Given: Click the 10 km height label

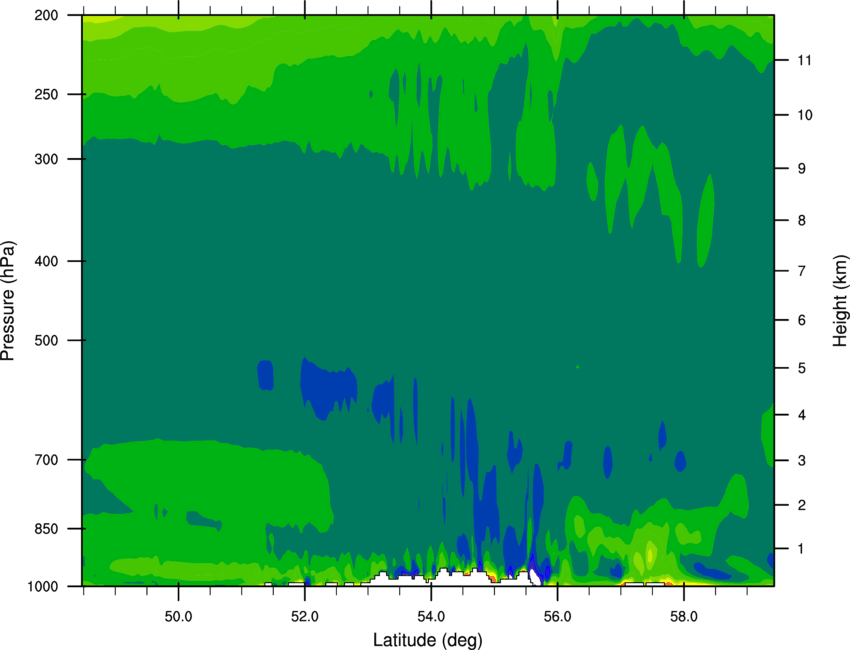Looking at the screenshot, I should point(805,115).
